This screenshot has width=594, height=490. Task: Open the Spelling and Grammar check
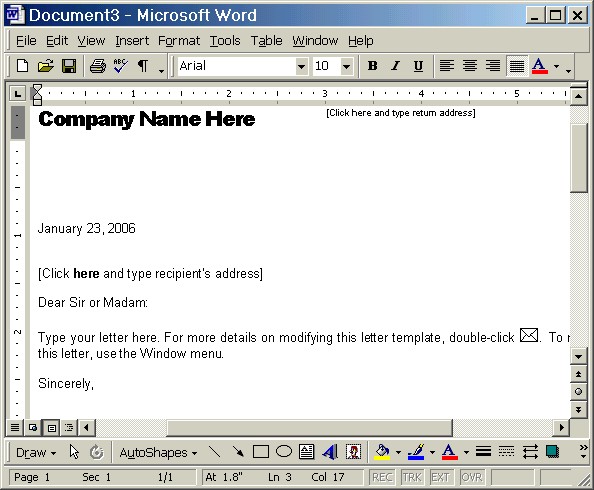pos(120,66)
